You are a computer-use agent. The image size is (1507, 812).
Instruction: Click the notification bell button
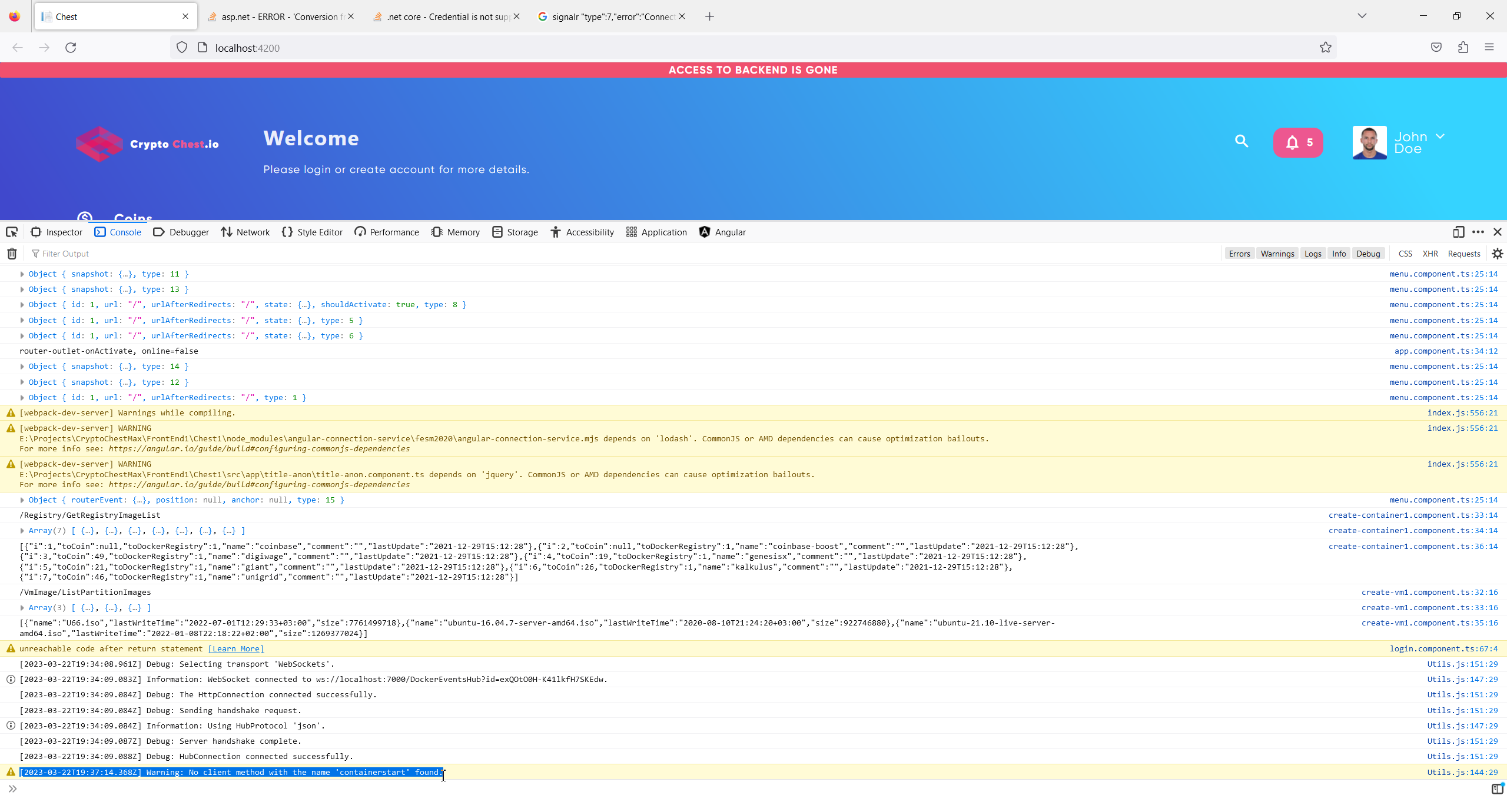1298,142
